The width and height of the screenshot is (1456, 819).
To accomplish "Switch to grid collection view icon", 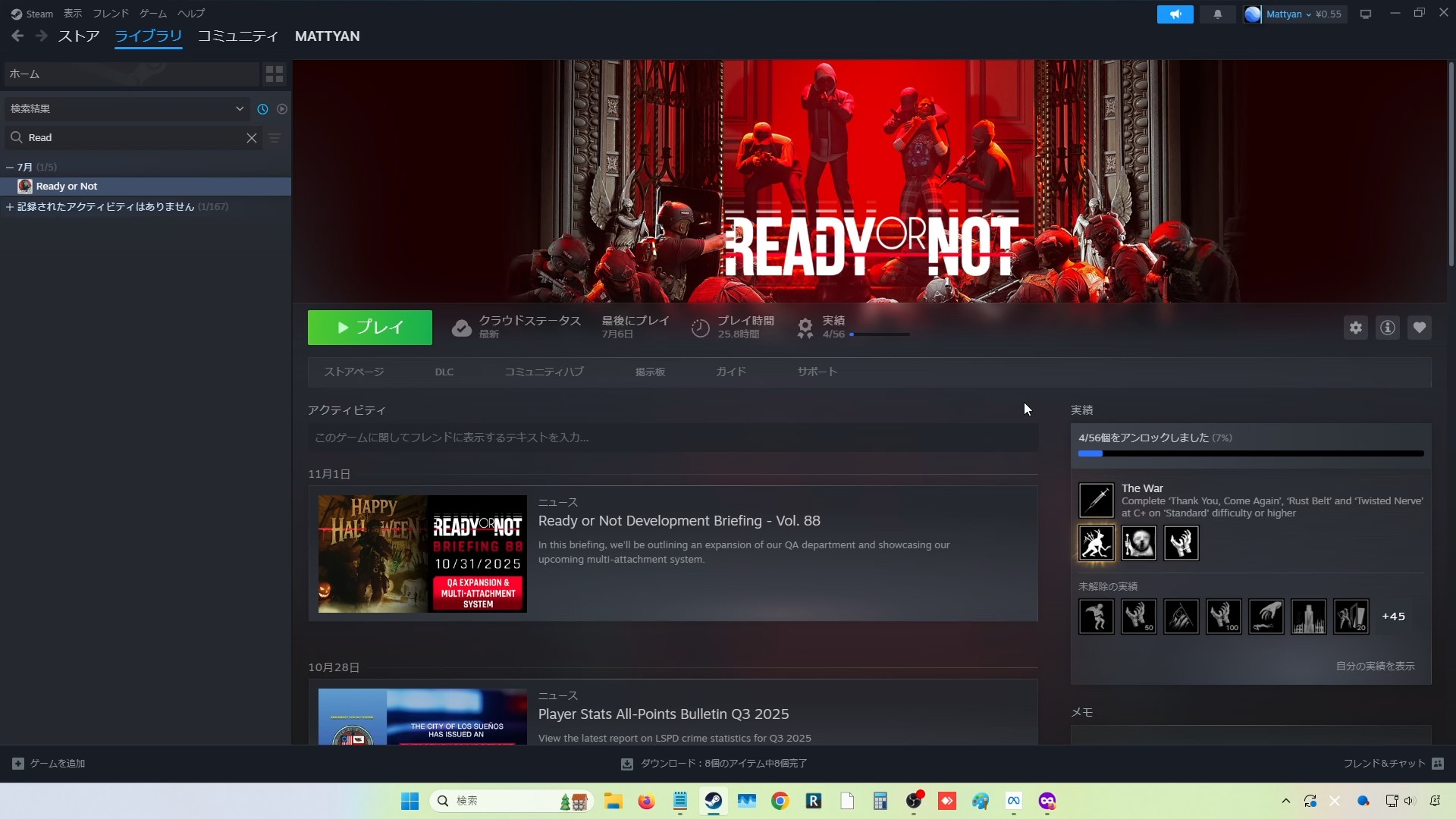I will 274,74.
